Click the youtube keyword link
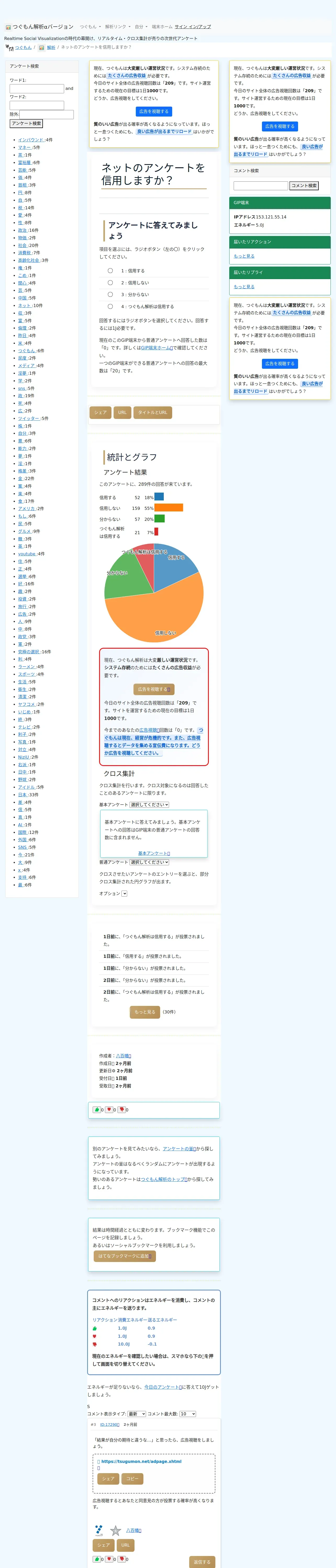This screenshot has width=336, height=1568. coord(27,554)
